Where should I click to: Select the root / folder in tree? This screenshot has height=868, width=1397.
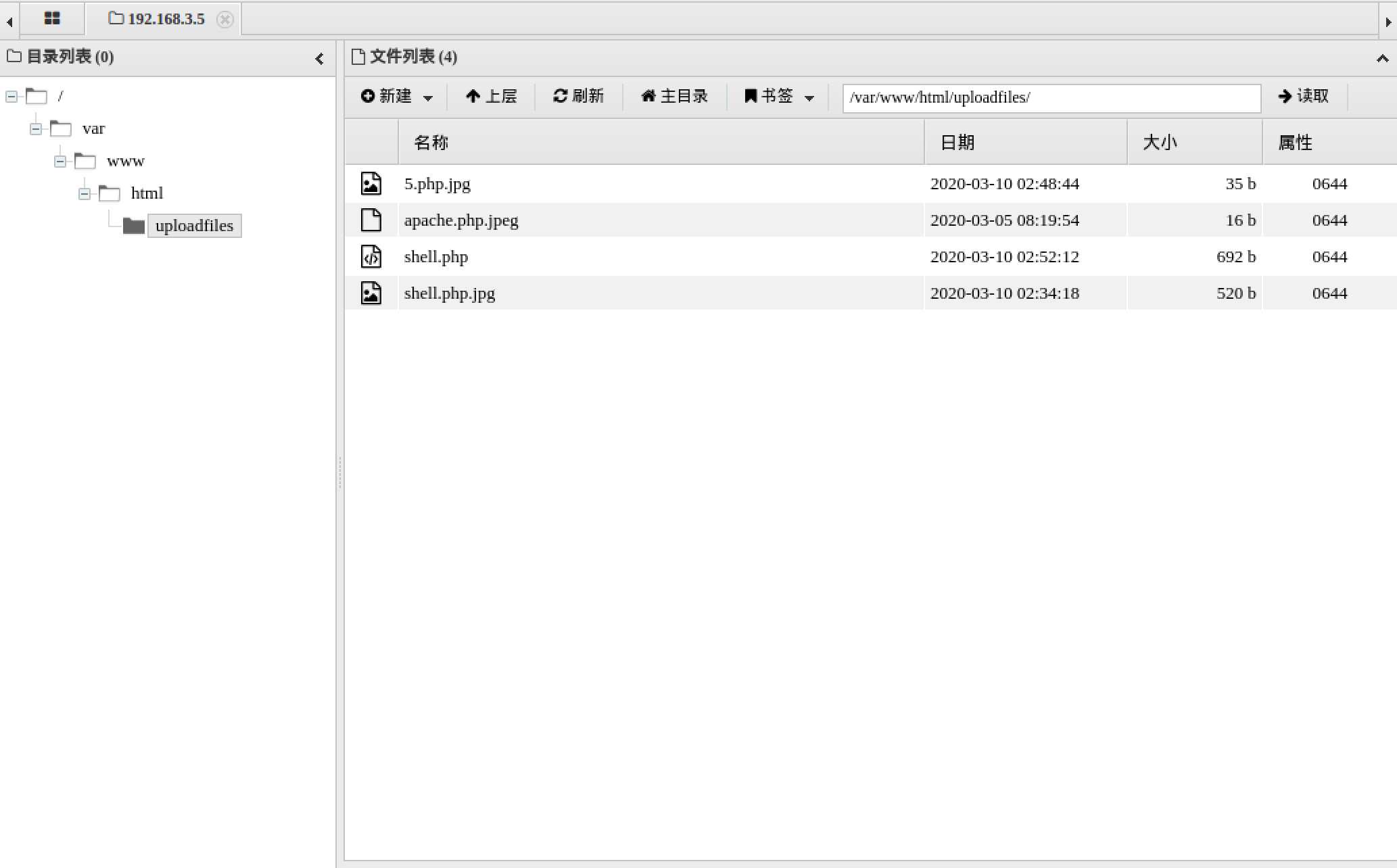(60, 97)
